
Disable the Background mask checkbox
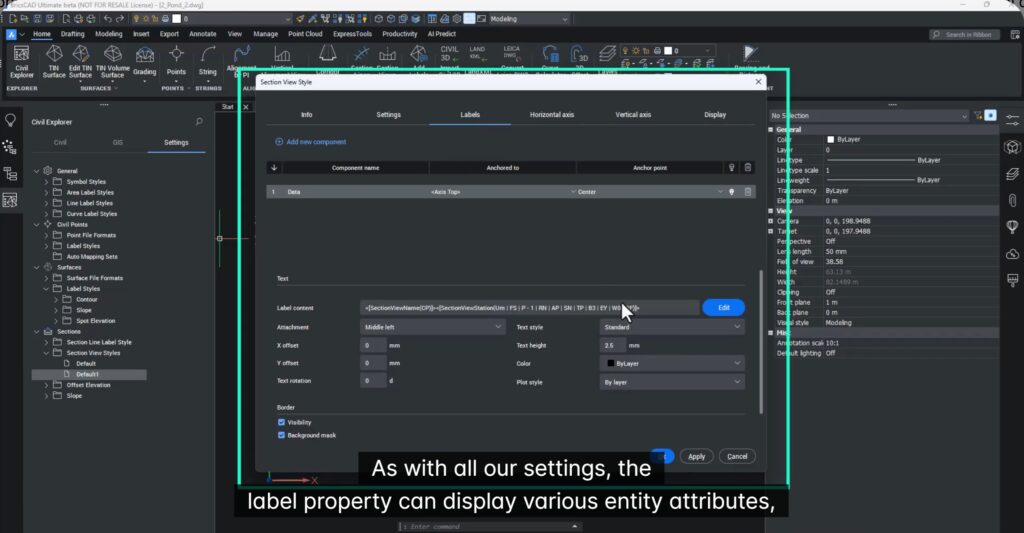click(x=281, y=436)
